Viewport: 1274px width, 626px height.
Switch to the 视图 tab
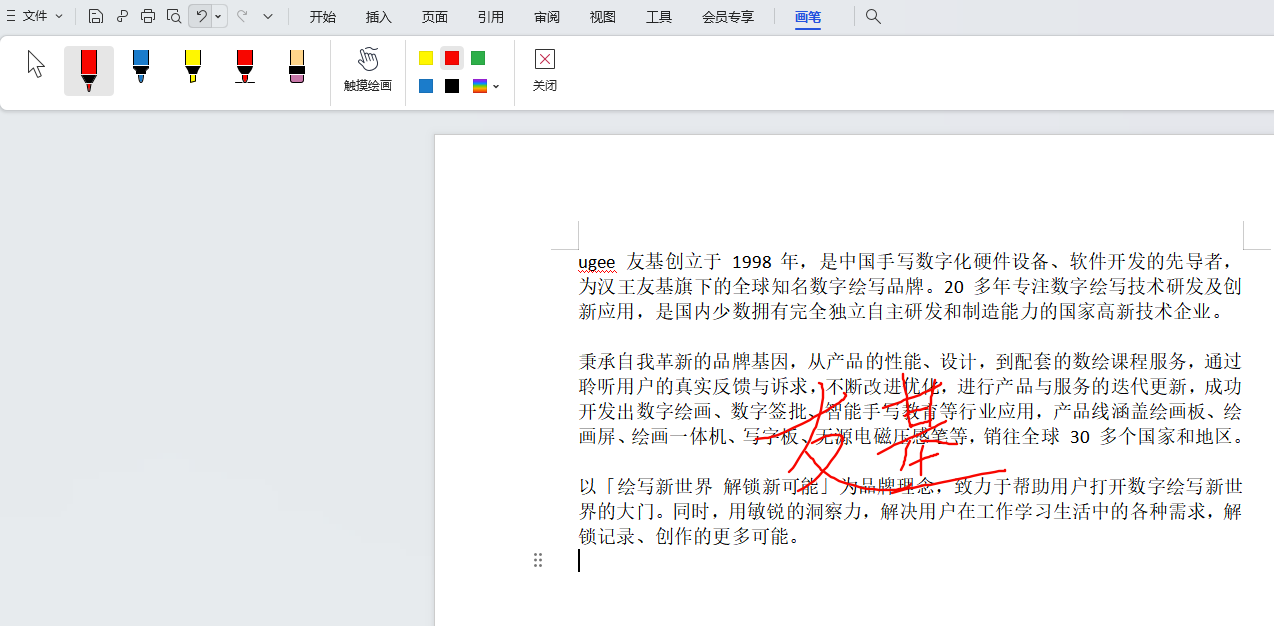(602, 17)
